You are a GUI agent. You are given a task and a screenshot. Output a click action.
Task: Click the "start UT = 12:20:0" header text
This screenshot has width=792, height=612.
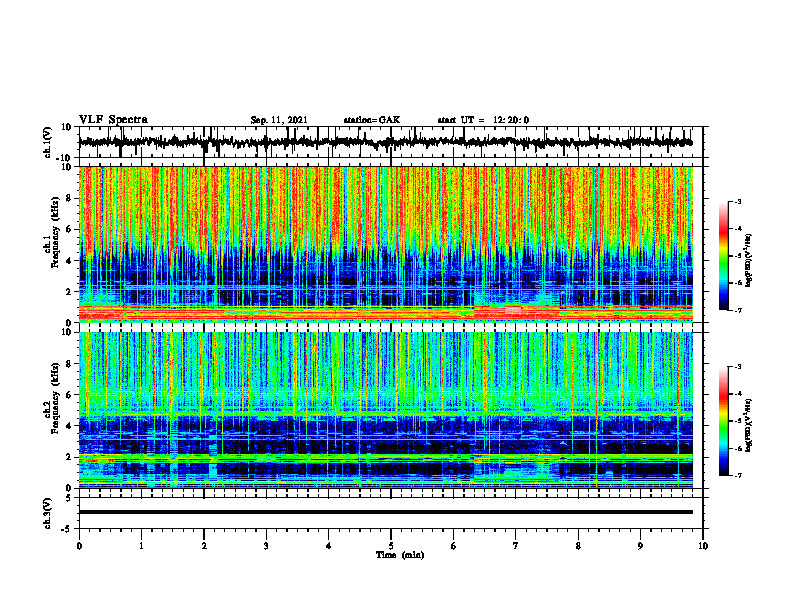(483, 120)
